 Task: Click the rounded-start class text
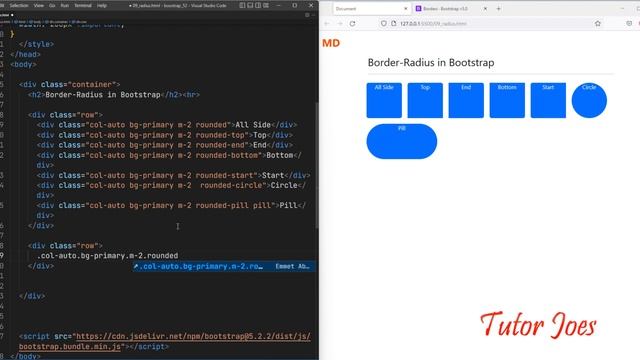point(224,176)
